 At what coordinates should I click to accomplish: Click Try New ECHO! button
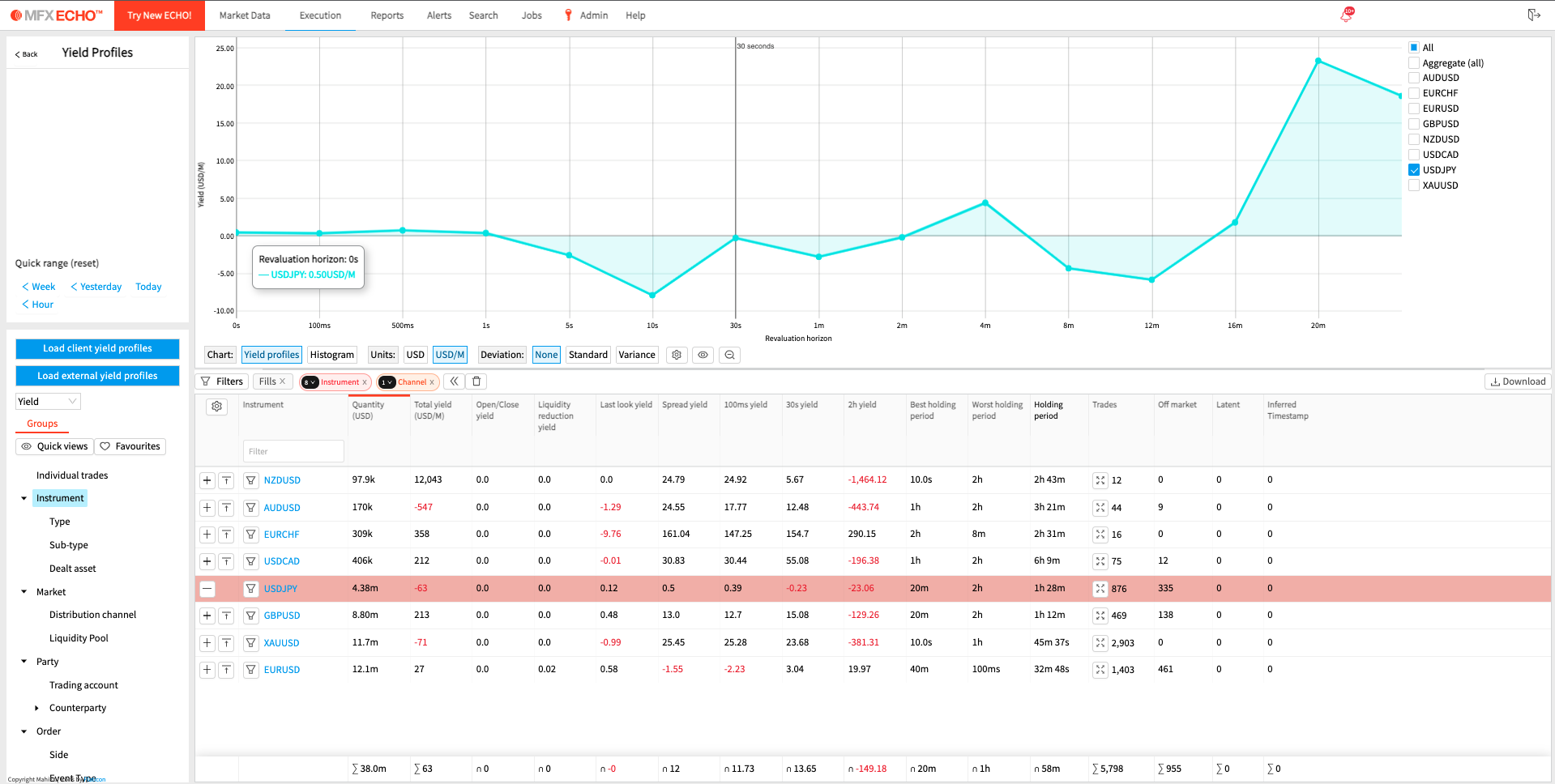click(160, 15)
